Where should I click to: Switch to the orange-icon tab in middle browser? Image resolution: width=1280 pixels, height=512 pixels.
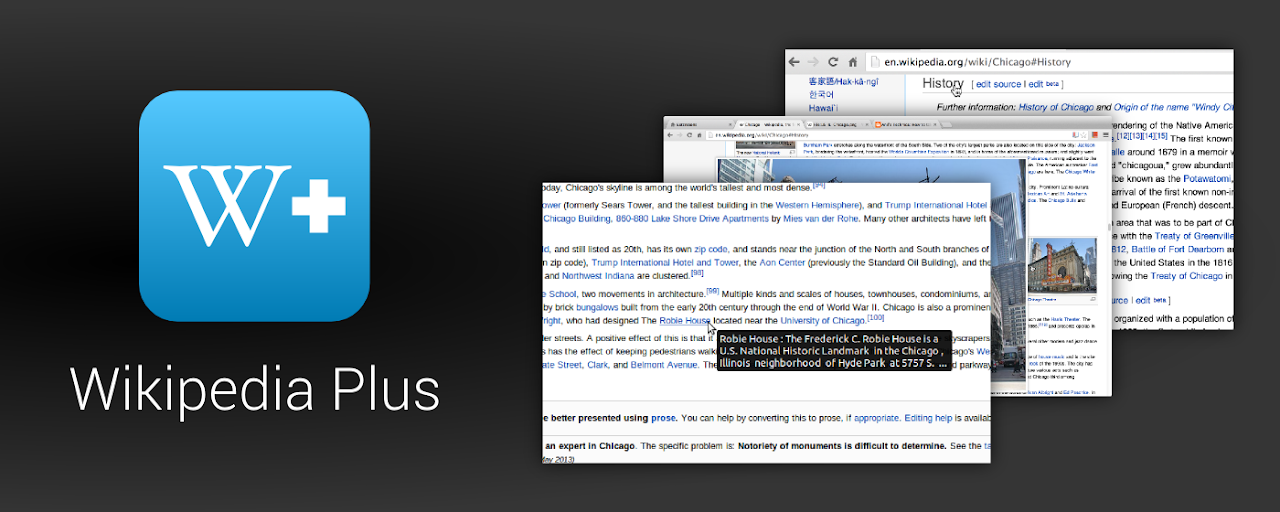click(x=905, y=123)
